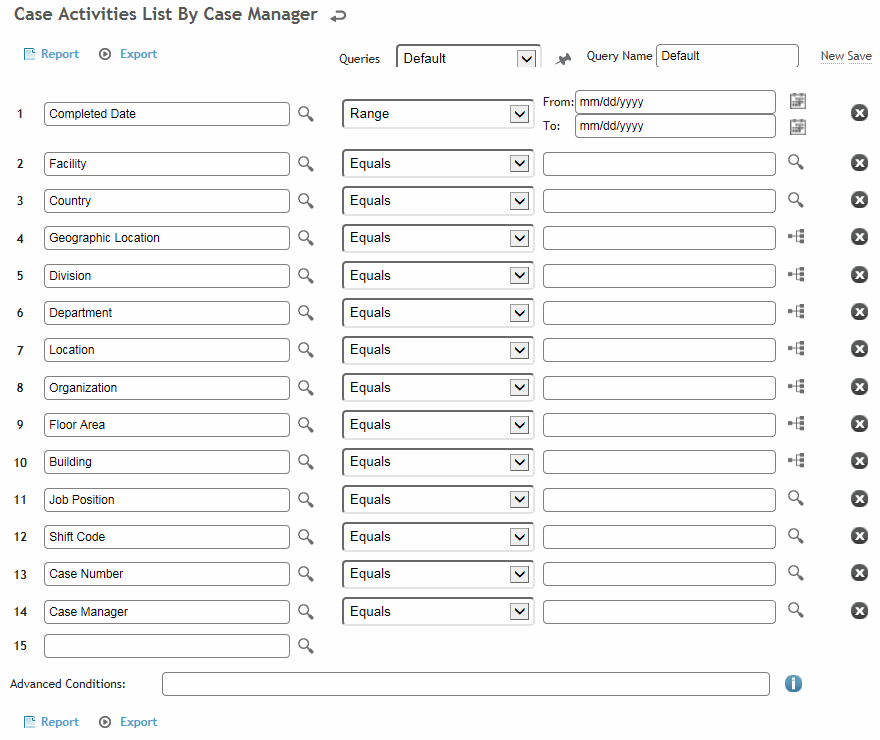This screenshot has width=880, height=740.
Task: Click the Shift Code field name box
Action: [x=167, y=537]
